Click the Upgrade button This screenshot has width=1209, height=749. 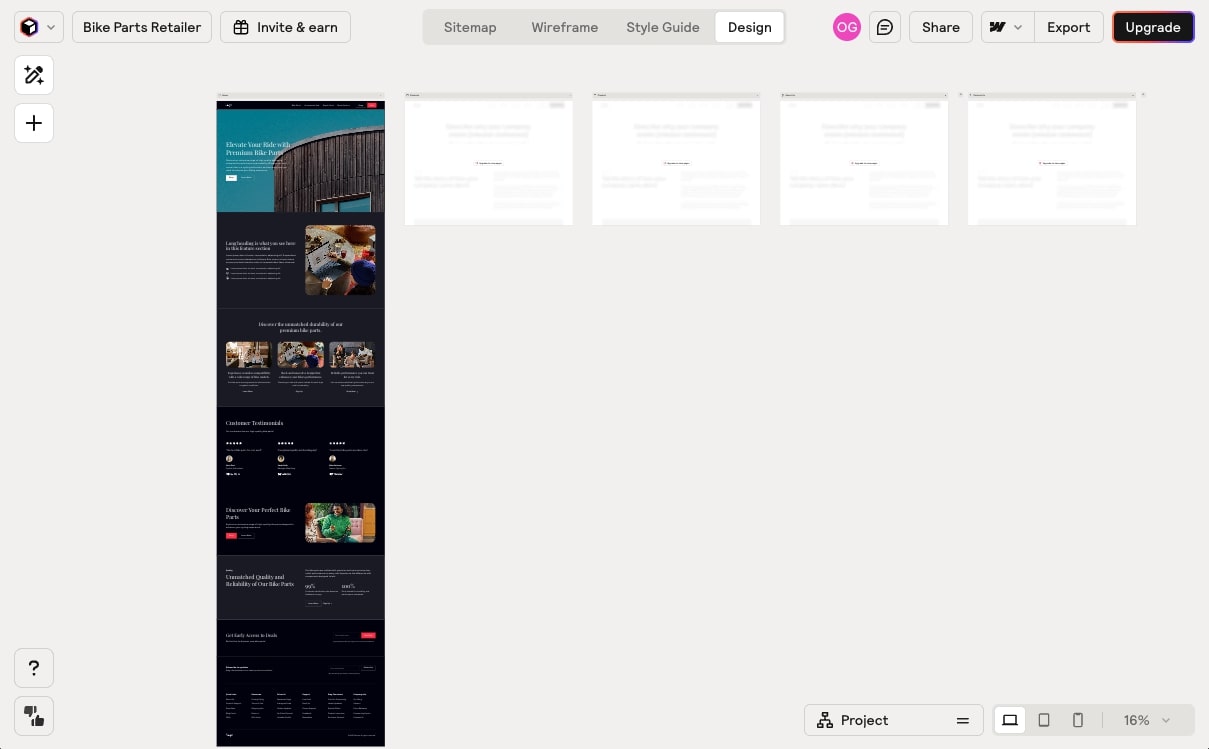[x=1152, y=27]
